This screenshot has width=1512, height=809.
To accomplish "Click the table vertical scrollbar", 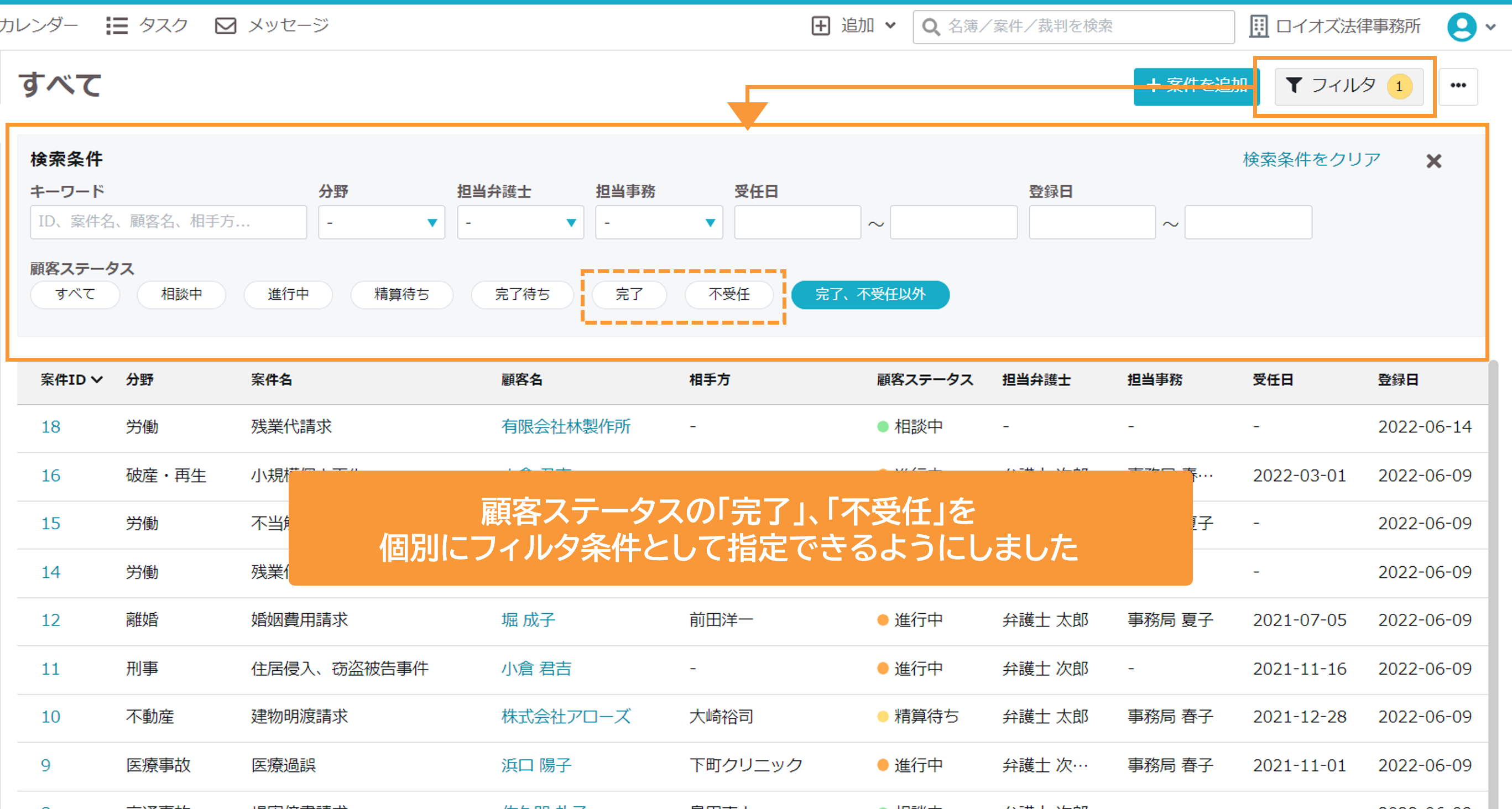I will tap(1493, 584).
